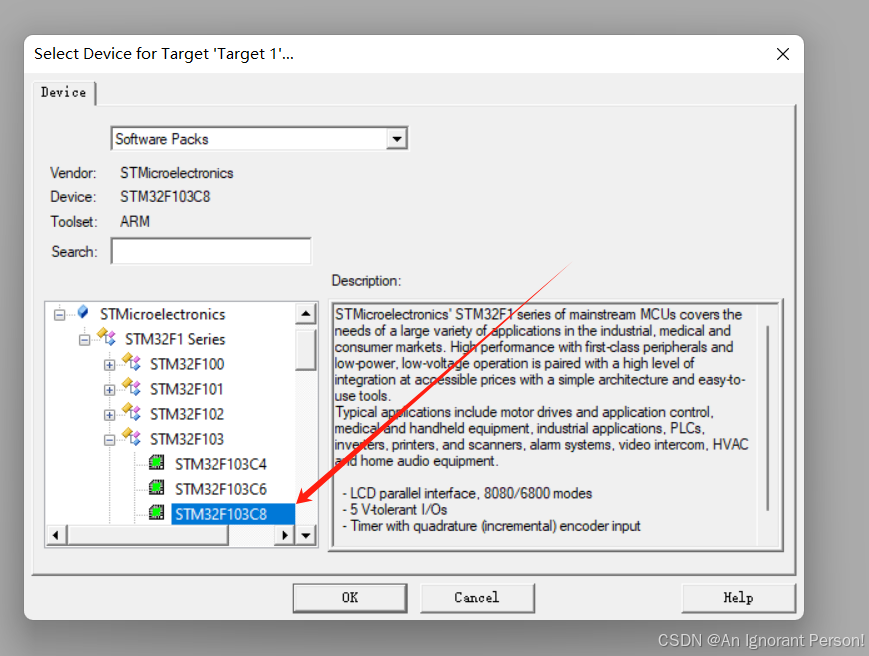
Task: Open the Software Packs dropdown
Action: (x=397, y=139)
